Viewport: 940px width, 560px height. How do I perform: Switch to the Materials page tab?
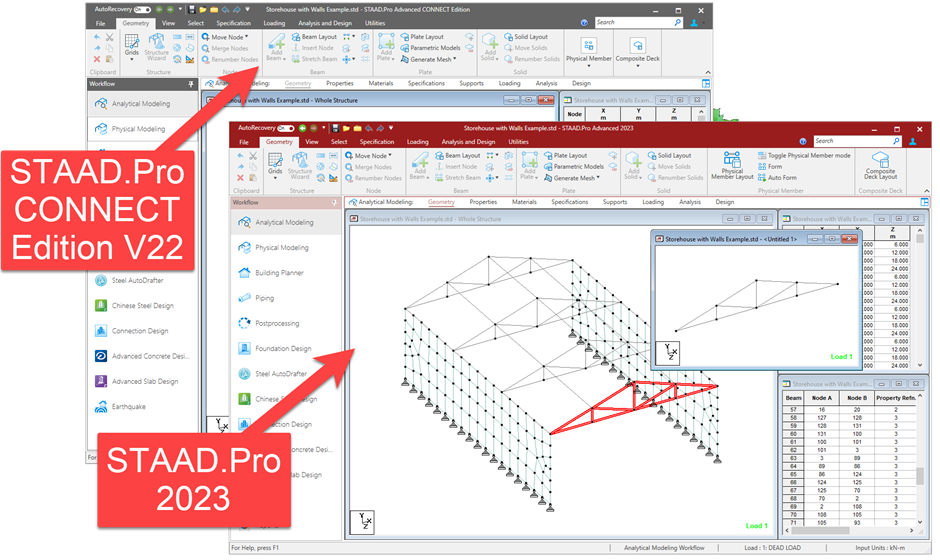pyautogui.click(x=525, y=202)
